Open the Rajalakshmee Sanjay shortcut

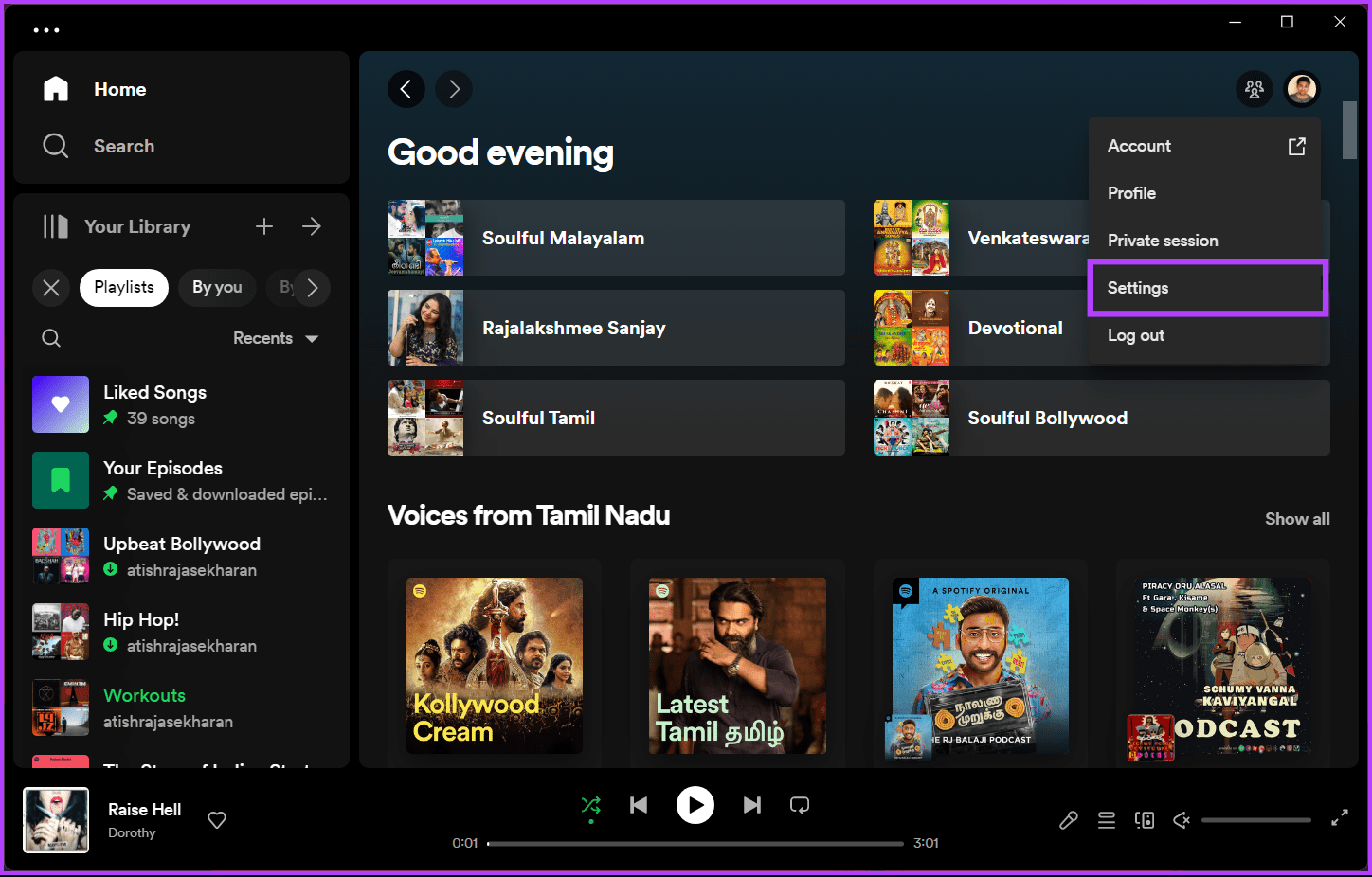616,328
